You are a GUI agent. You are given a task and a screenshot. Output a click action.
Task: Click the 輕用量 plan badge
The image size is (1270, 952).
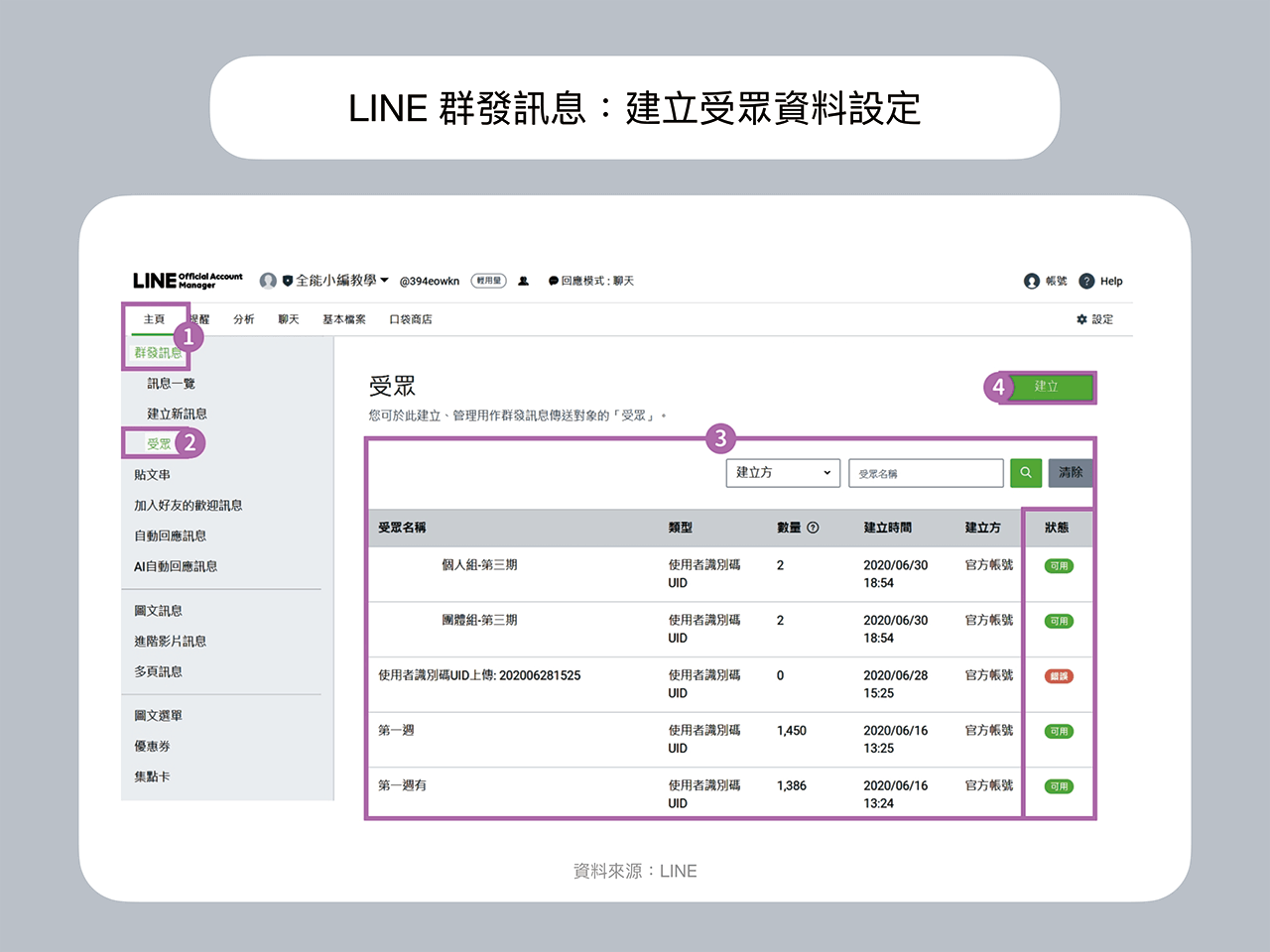[488, 281]
